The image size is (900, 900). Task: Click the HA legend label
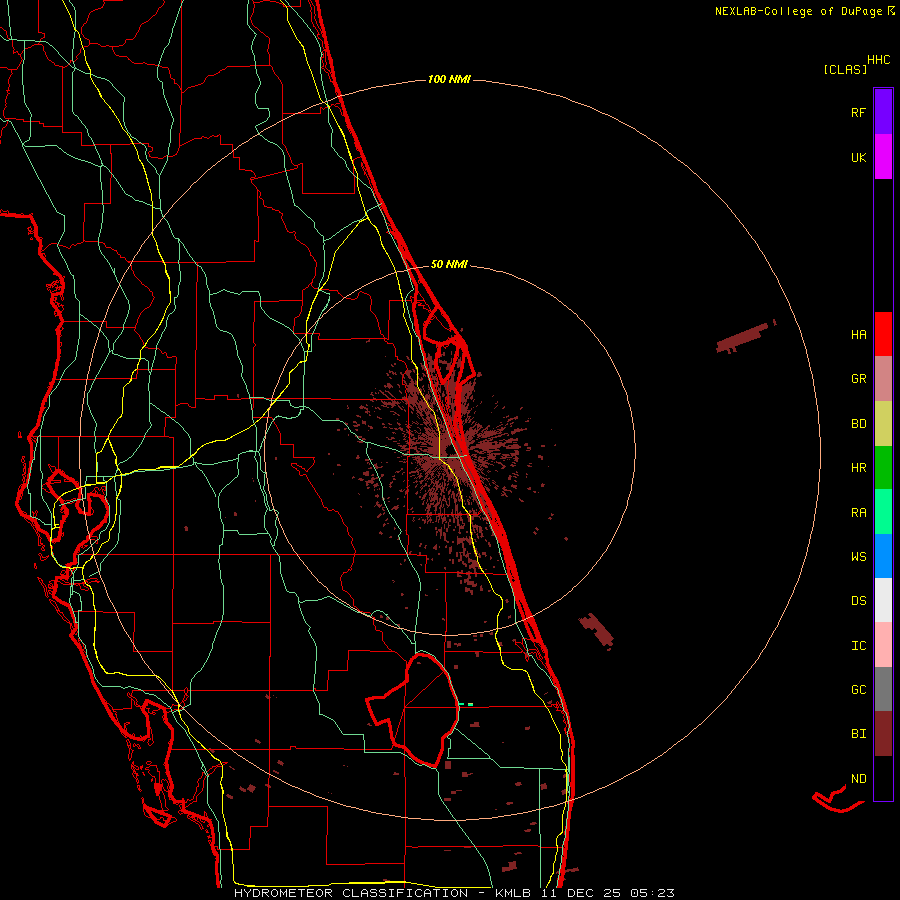[858, 335]
